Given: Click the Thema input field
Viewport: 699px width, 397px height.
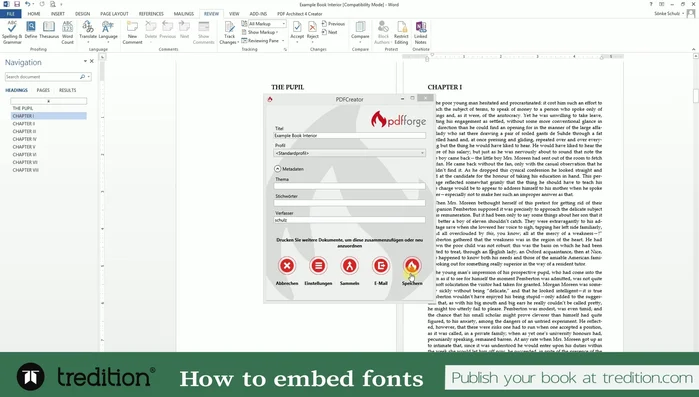Looking at the screenshot, I should 350,186.
